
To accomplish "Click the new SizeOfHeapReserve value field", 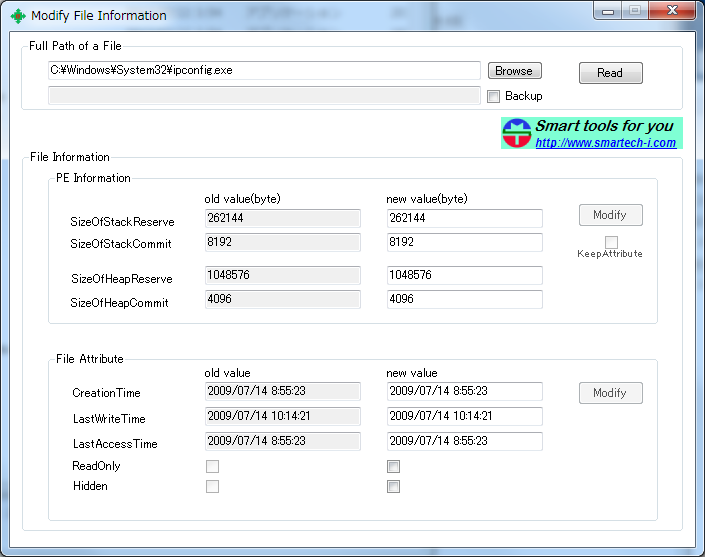I will point(464,276).
